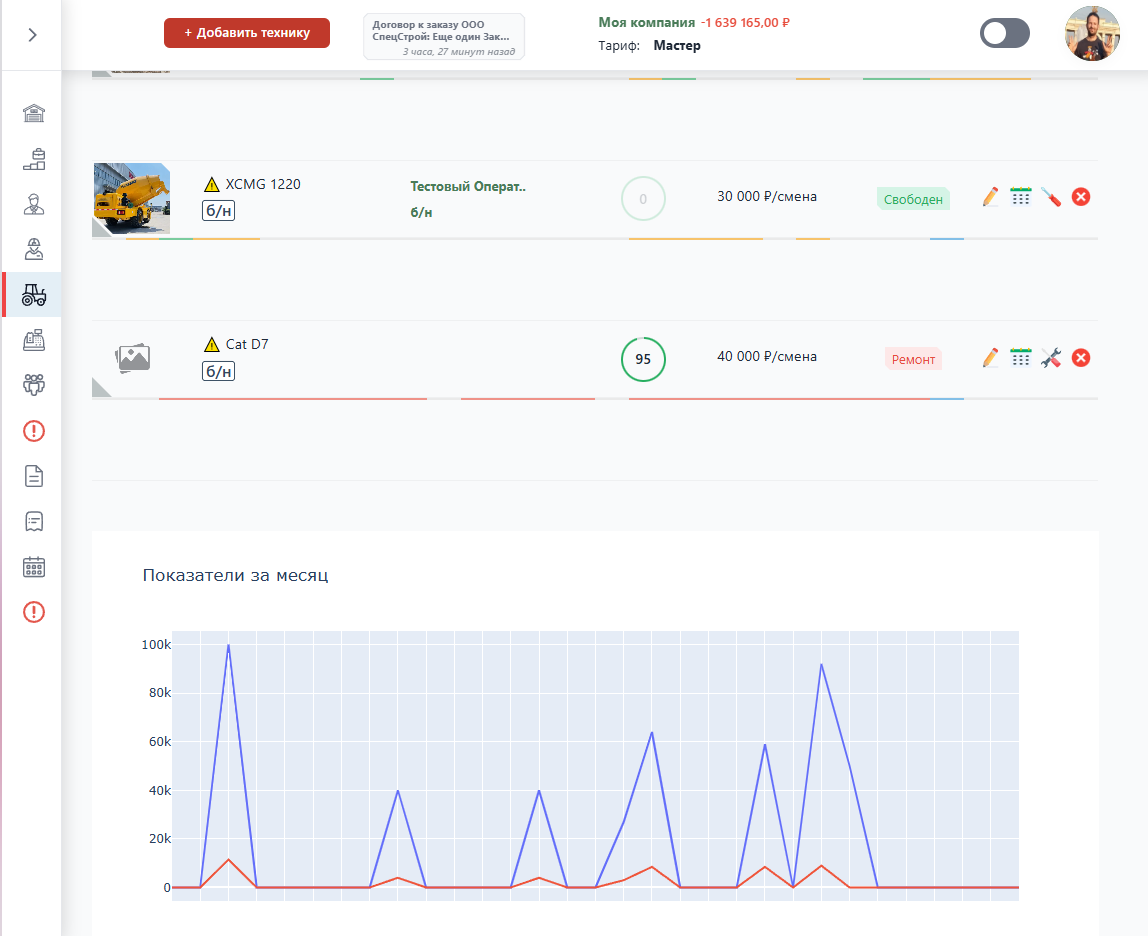Open the warehouse garage sidebar icon

[34, 114]
